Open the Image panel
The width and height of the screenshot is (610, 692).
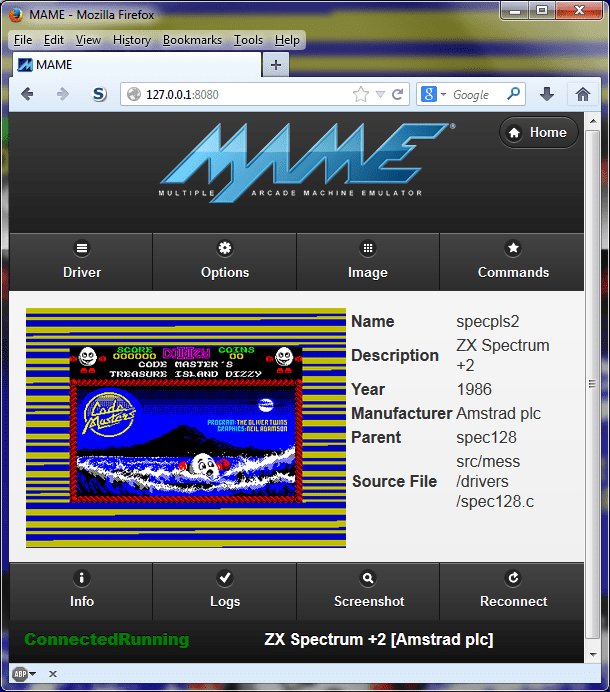[368, 262]
